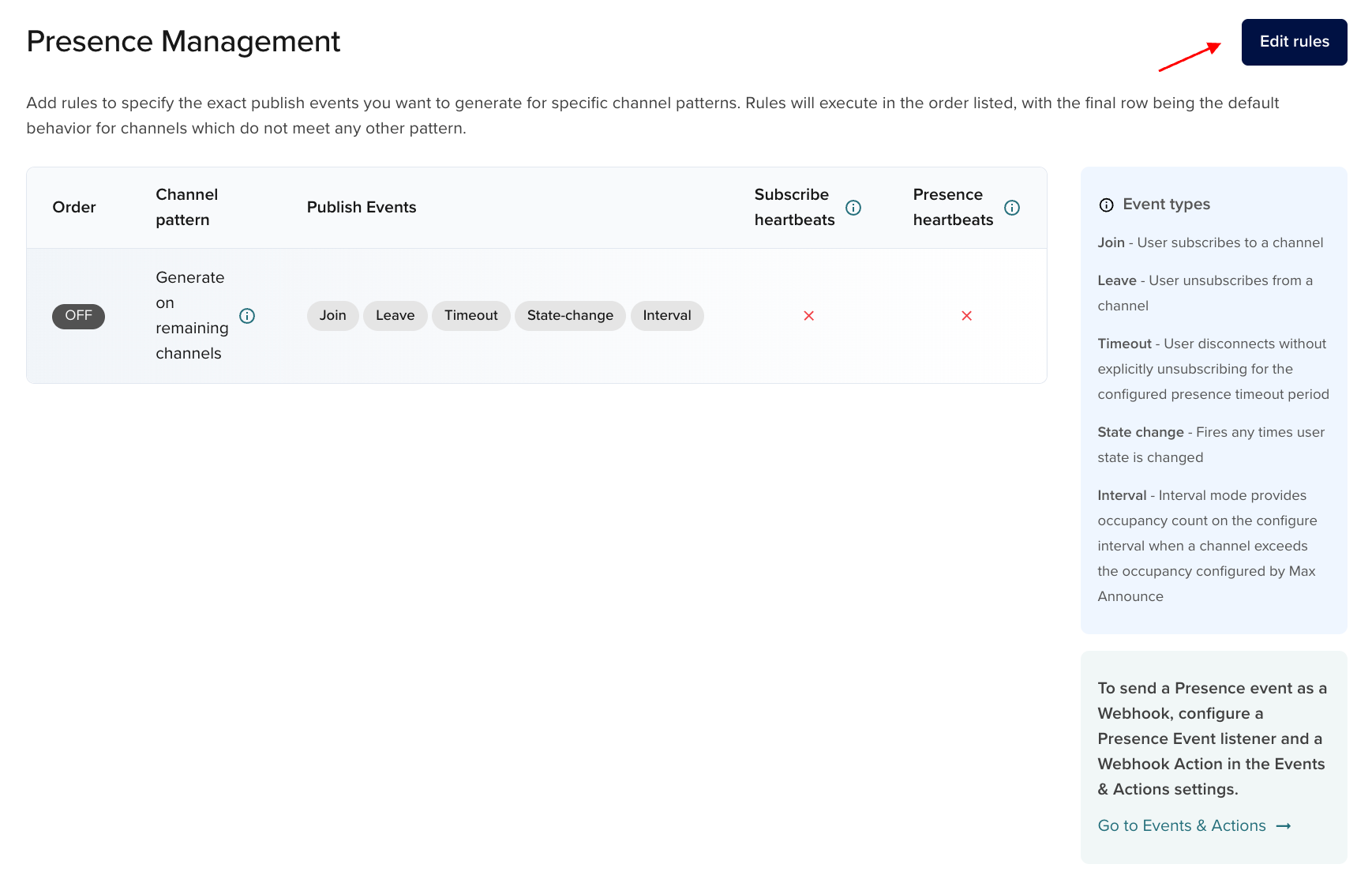This screenshot has width=1372, height=883.
Task: Select the Leave event chip
Action: (395, 316)
